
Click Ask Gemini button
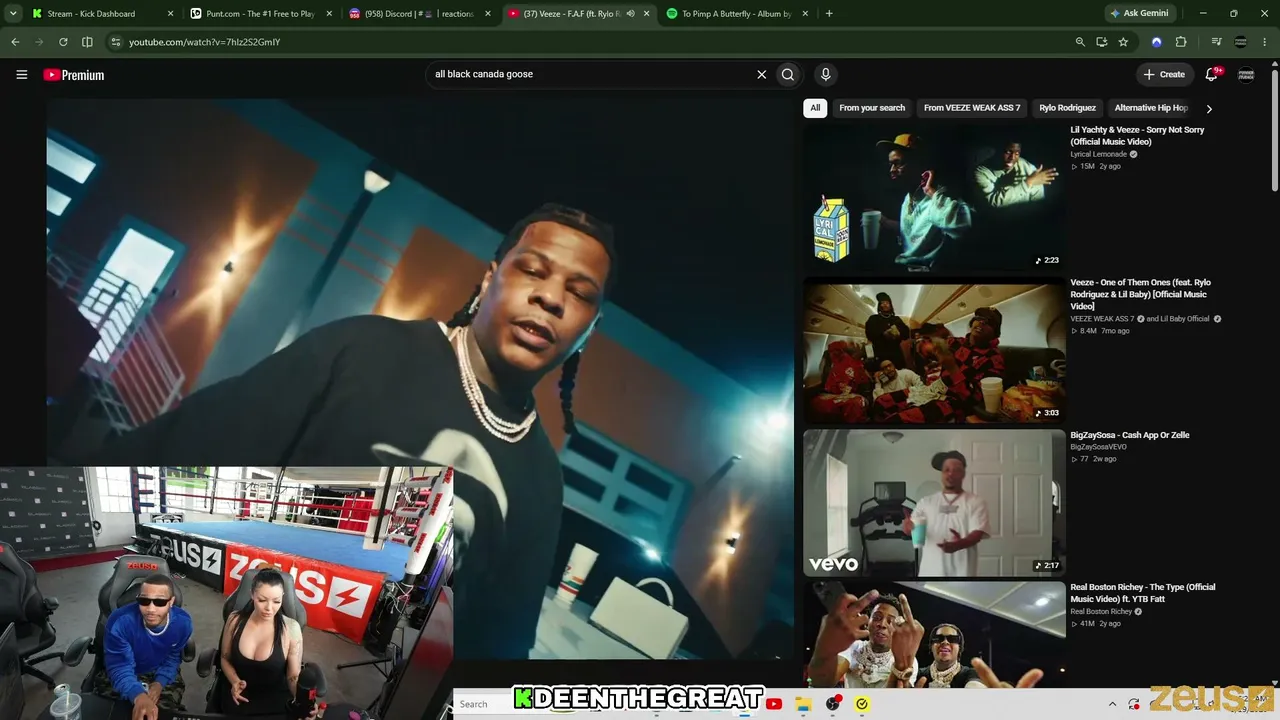(x=1138, y=14)
